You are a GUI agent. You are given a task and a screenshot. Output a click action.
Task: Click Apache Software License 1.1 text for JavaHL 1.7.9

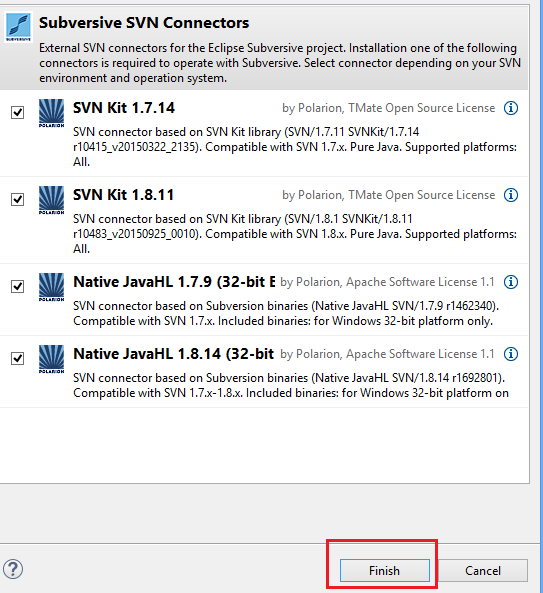420,282
